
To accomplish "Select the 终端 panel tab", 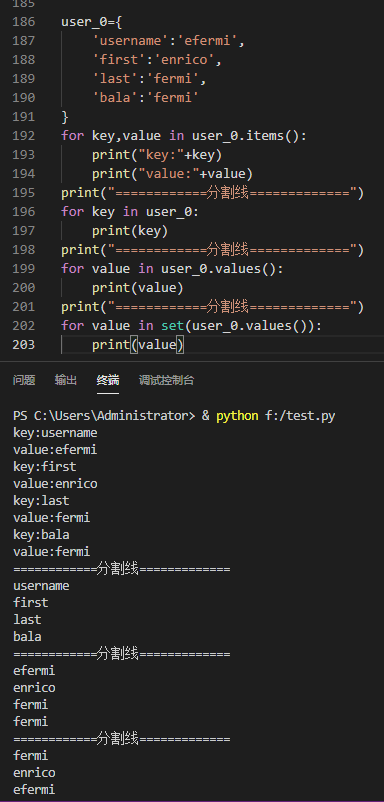I will [x=108, y=380].
